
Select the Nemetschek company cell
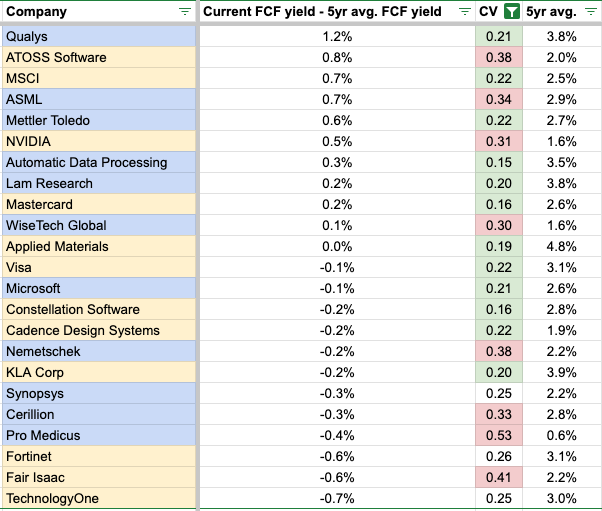click(x=99, y=351)
